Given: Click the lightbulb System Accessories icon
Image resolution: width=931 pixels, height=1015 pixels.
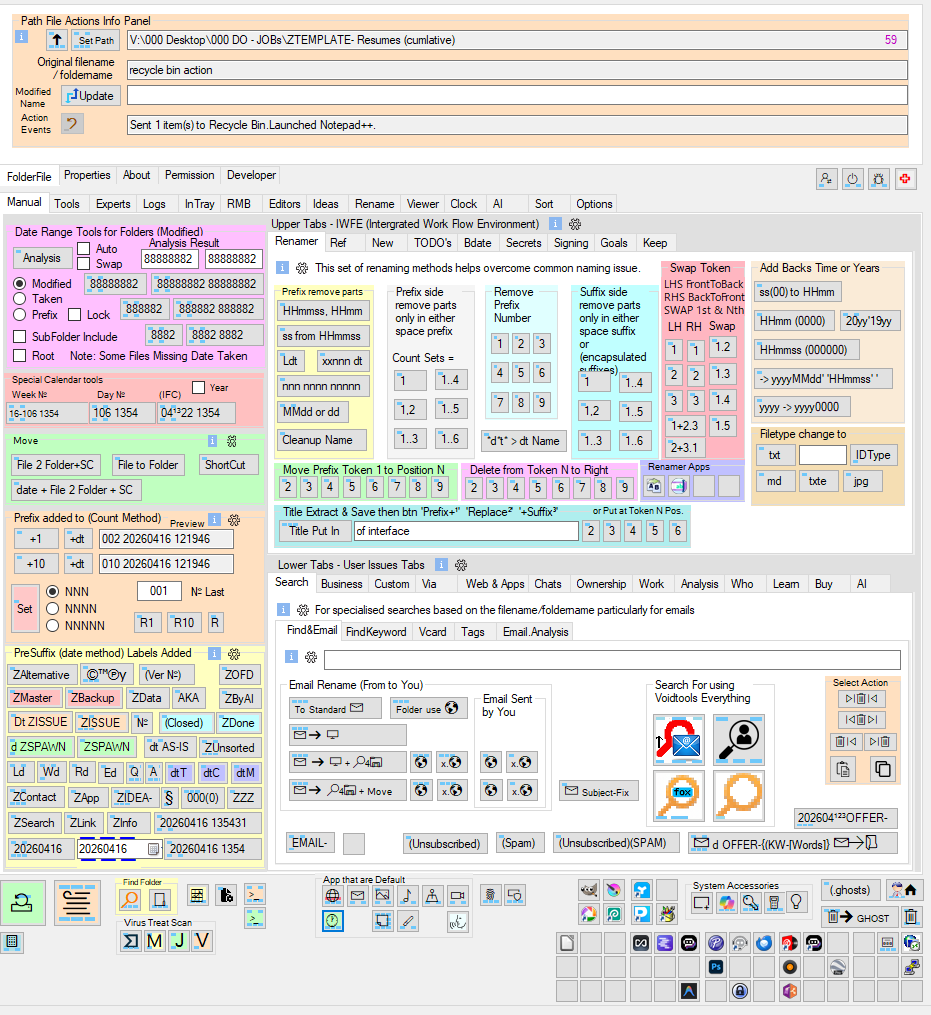Looking at the screenshot, I should [797, 902].
